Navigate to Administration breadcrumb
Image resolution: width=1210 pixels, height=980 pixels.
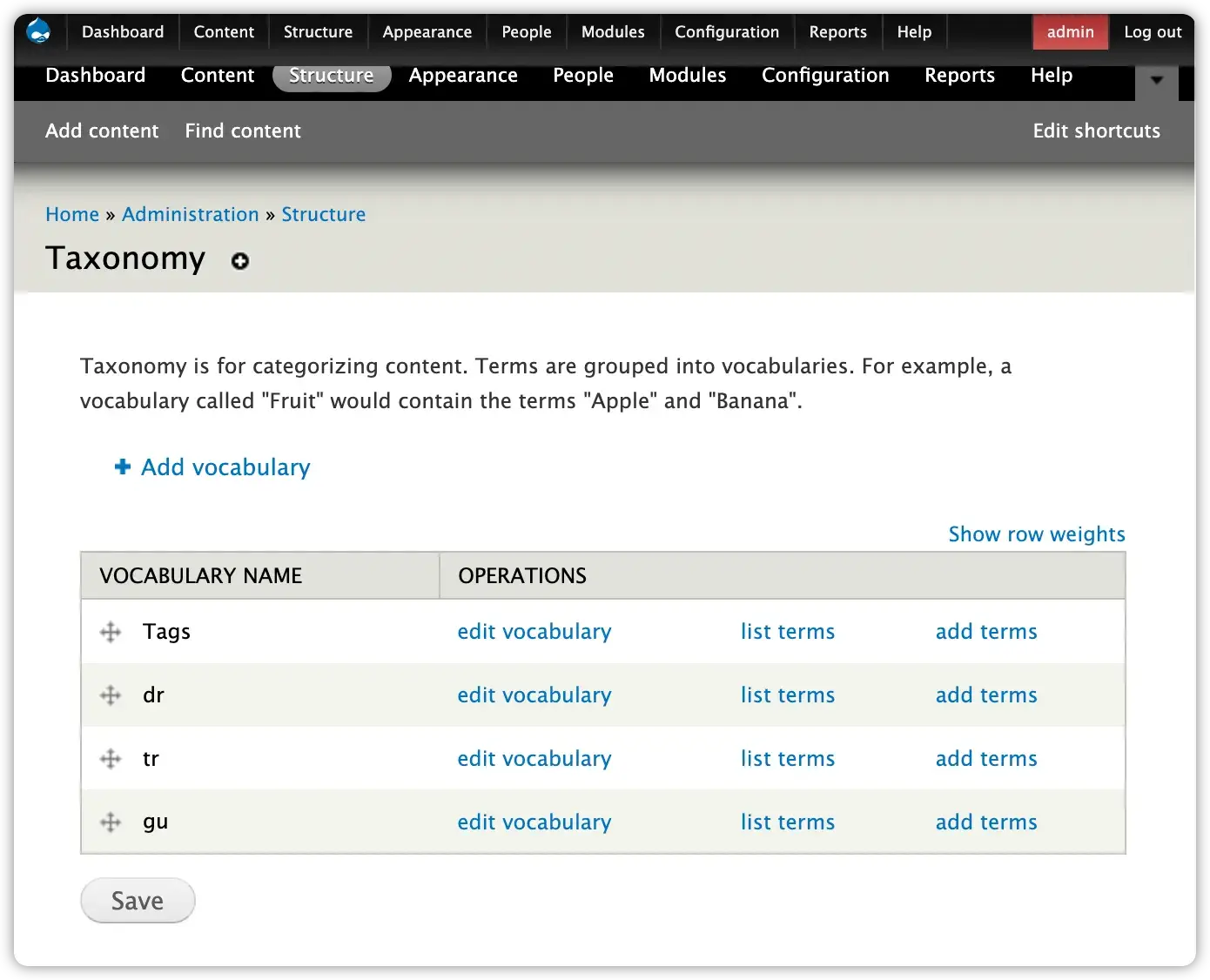(x=190, y=214)
